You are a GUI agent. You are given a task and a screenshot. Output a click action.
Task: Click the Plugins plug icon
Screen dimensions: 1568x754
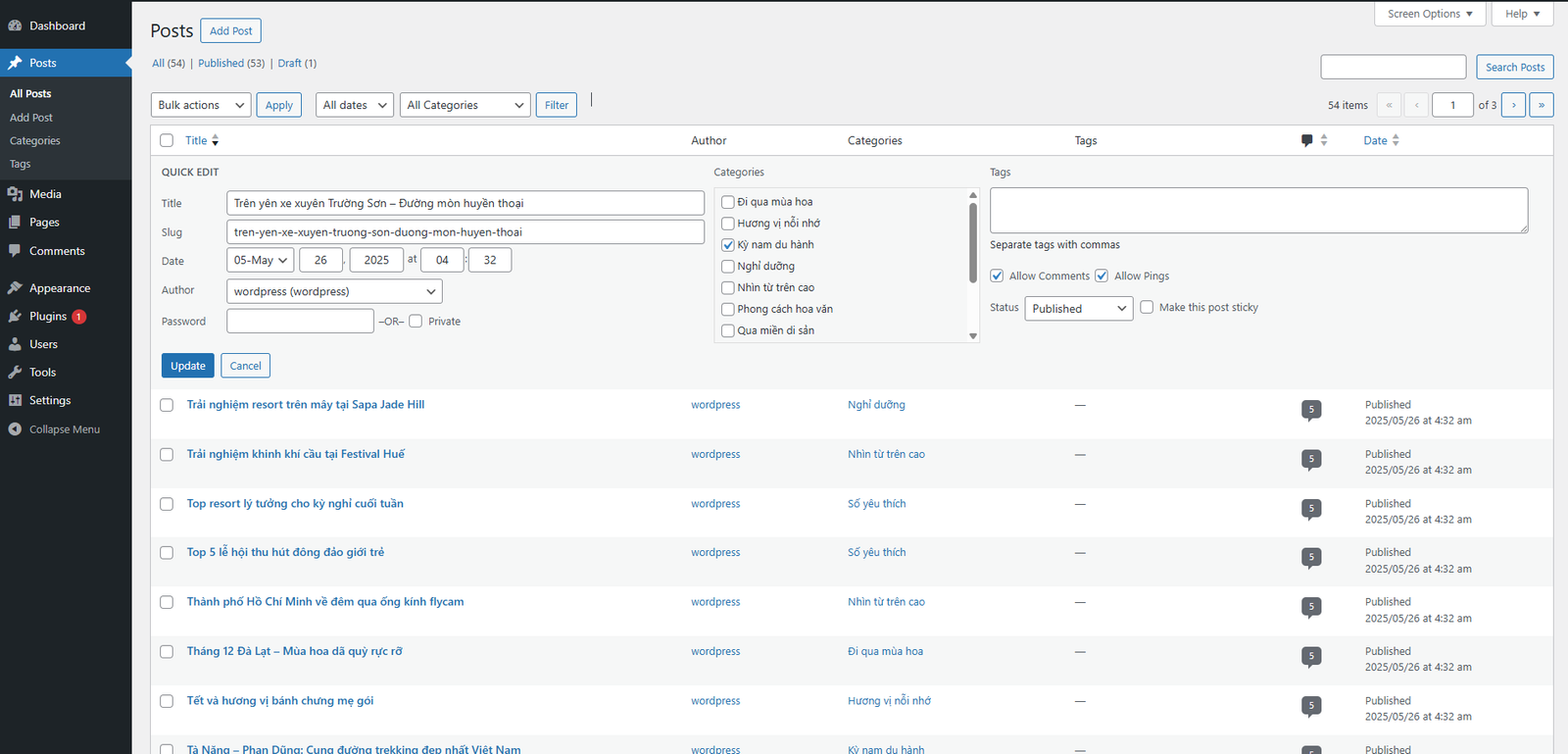pyautogui.click(x=15, y=317)
